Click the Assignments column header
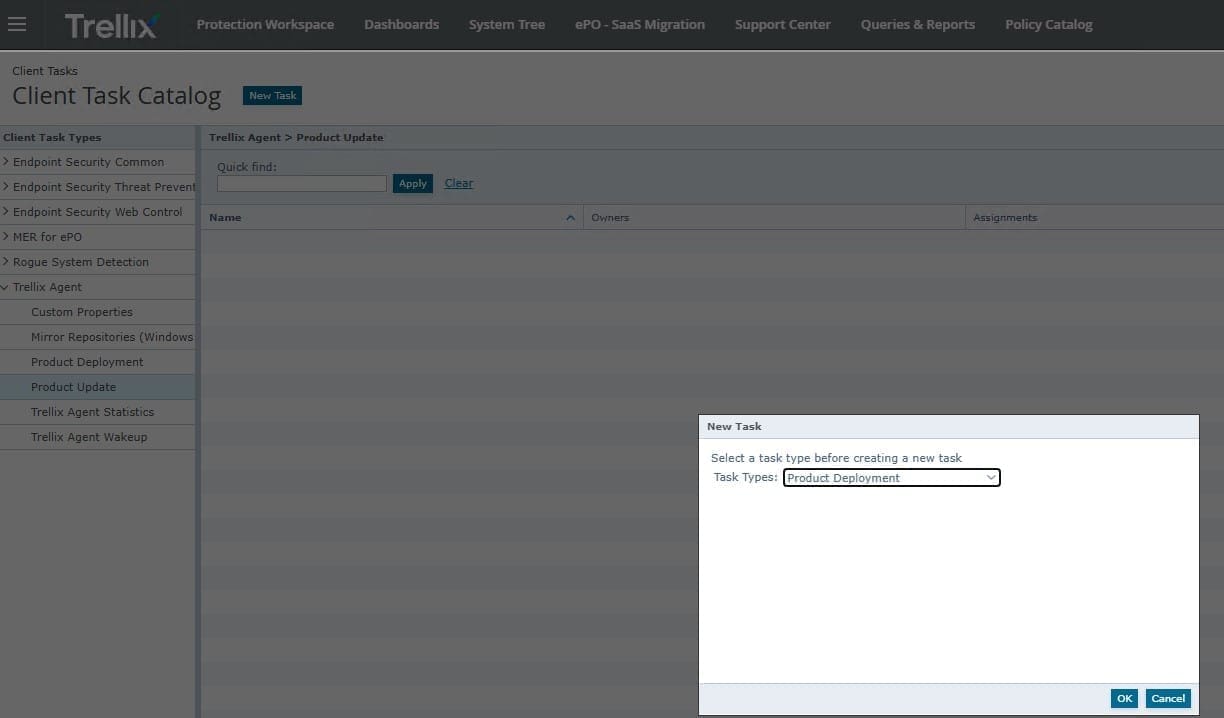Image resolution: width=1224 pixels, height=718 pixels. (x=1094, y=217)
